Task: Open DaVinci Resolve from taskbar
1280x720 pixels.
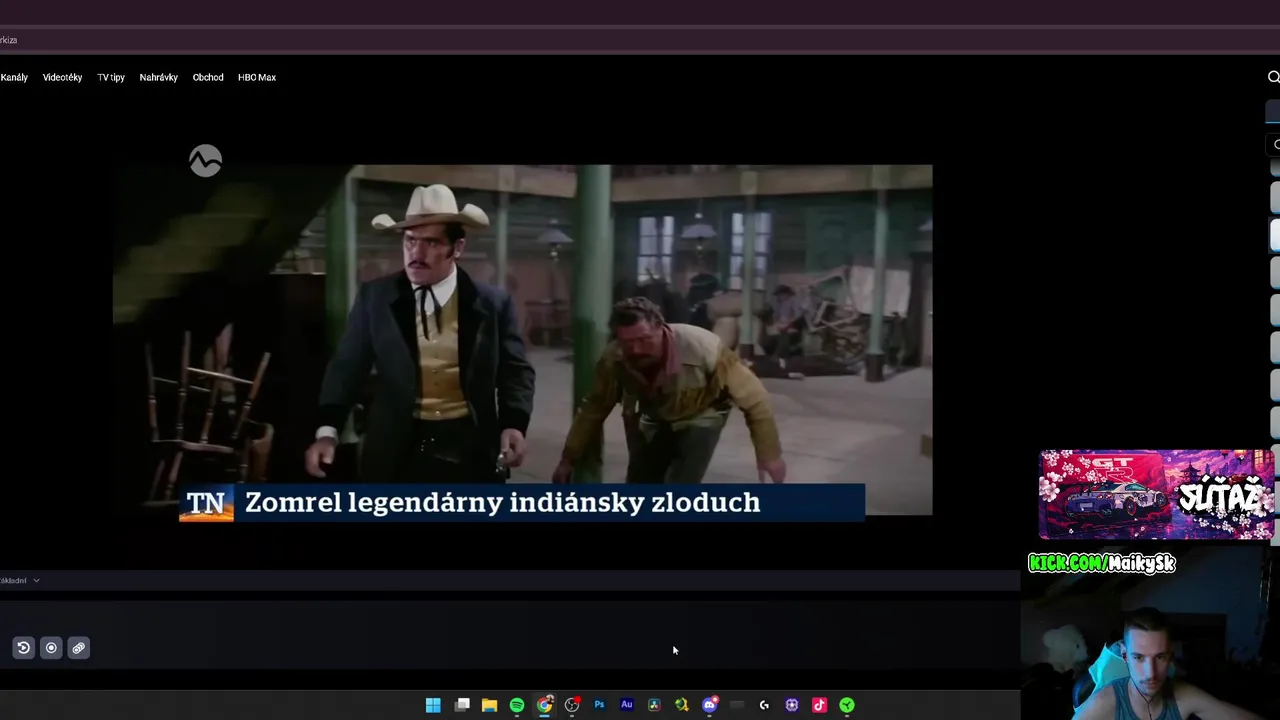Action: point(654,705)
